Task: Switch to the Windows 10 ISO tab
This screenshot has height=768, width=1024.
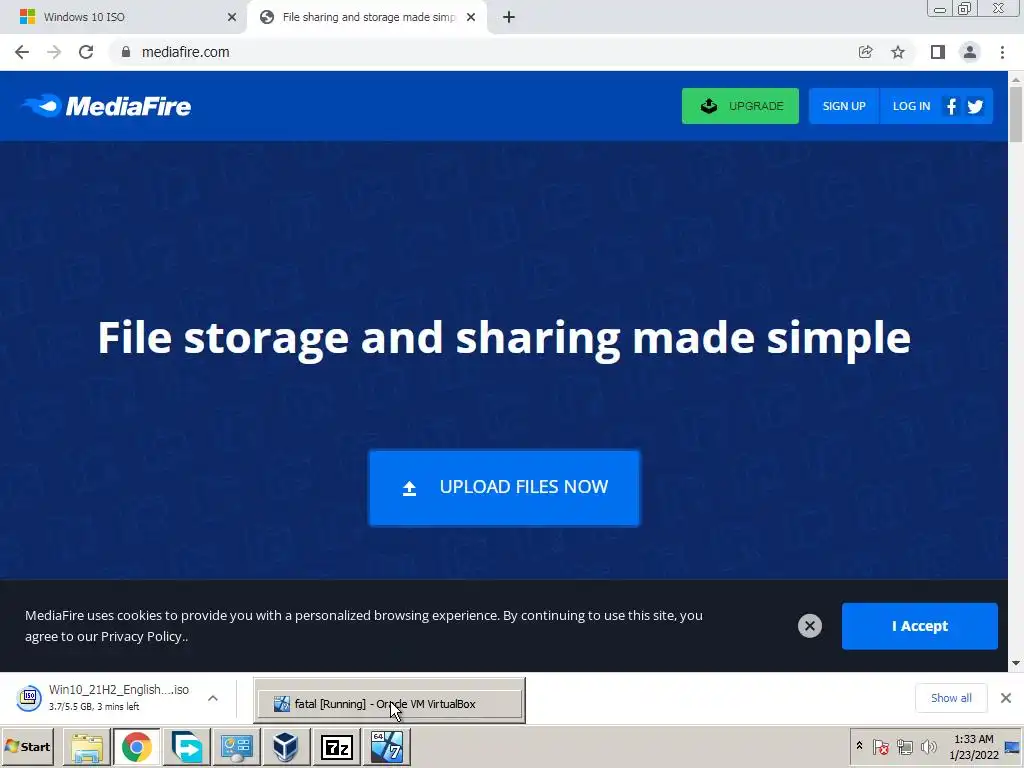Action: [123, 17]
